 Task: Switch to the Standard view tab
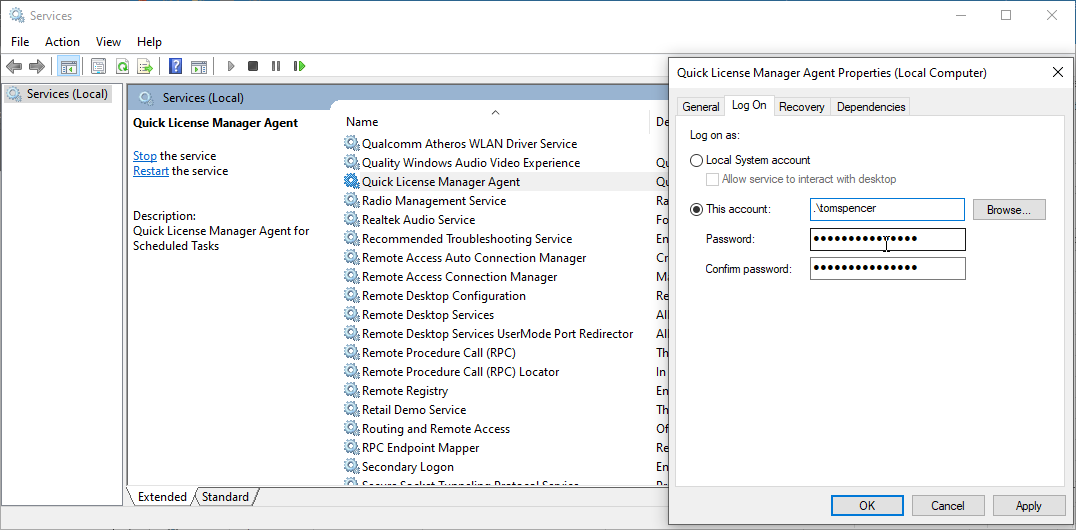click(x=226, y=496)
